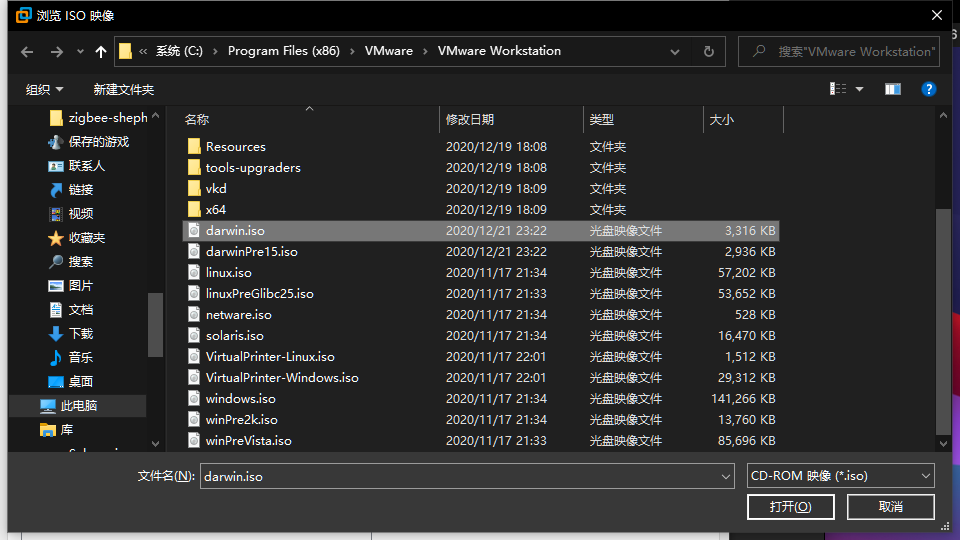Select the Resources folder icon

(x=194, y=146)
